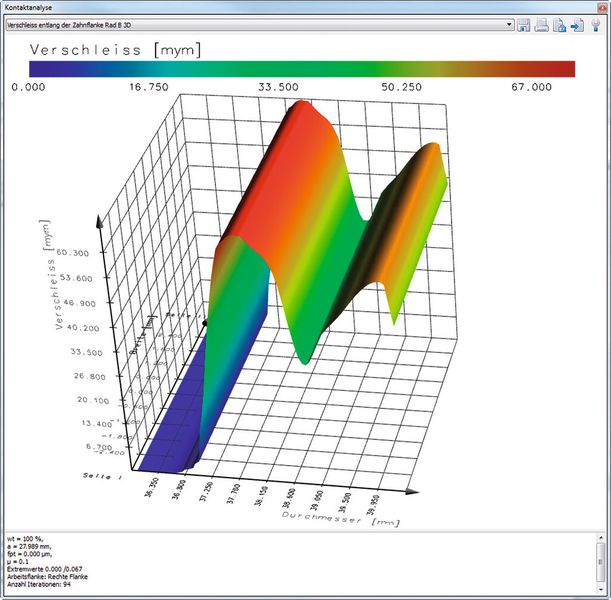
Task: Click the legend value '16.750'
Action: click(x=149, y=87)
